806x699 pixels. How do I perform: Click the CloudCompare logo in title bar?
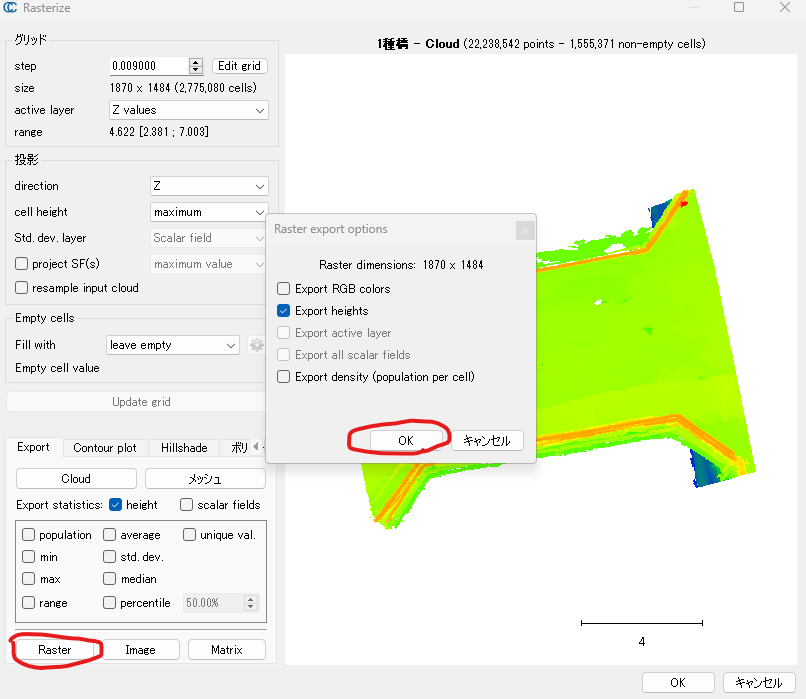click(x=10, y=8)
